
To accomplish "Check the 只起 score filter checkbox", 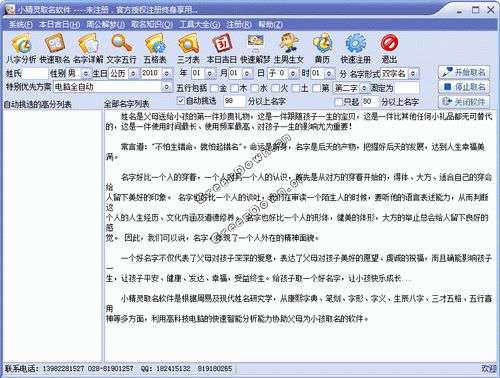I will point(338,102).
